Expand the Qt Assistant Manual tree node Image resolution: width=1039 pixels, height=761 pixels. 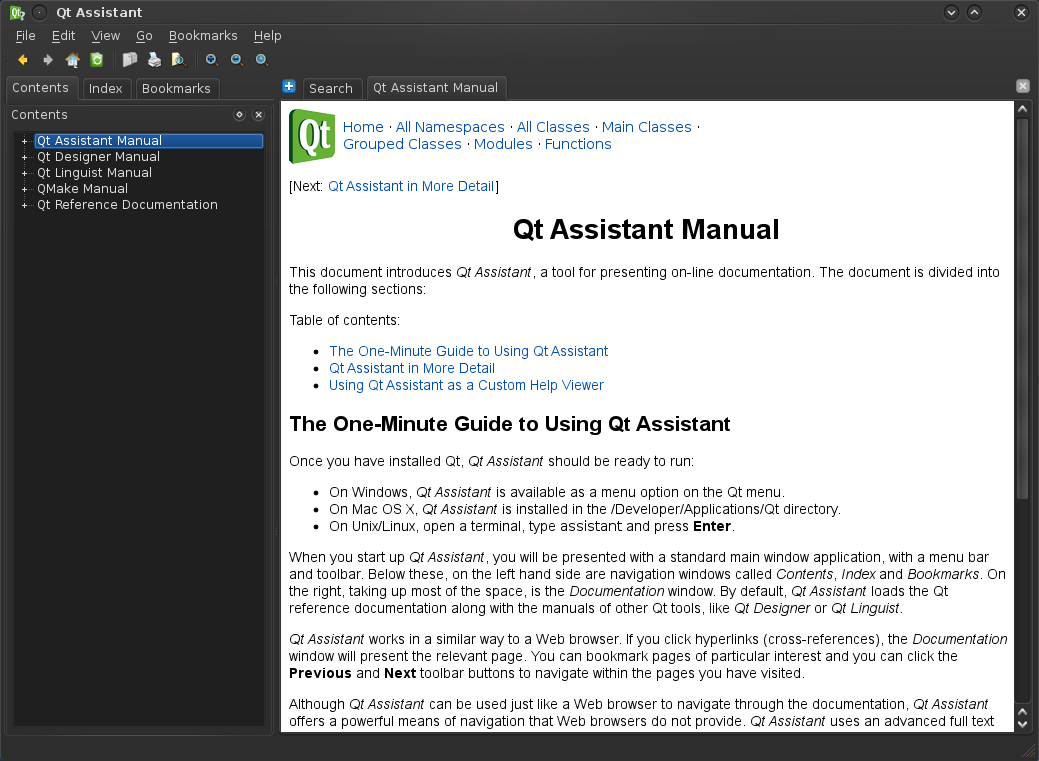(25, 141)
